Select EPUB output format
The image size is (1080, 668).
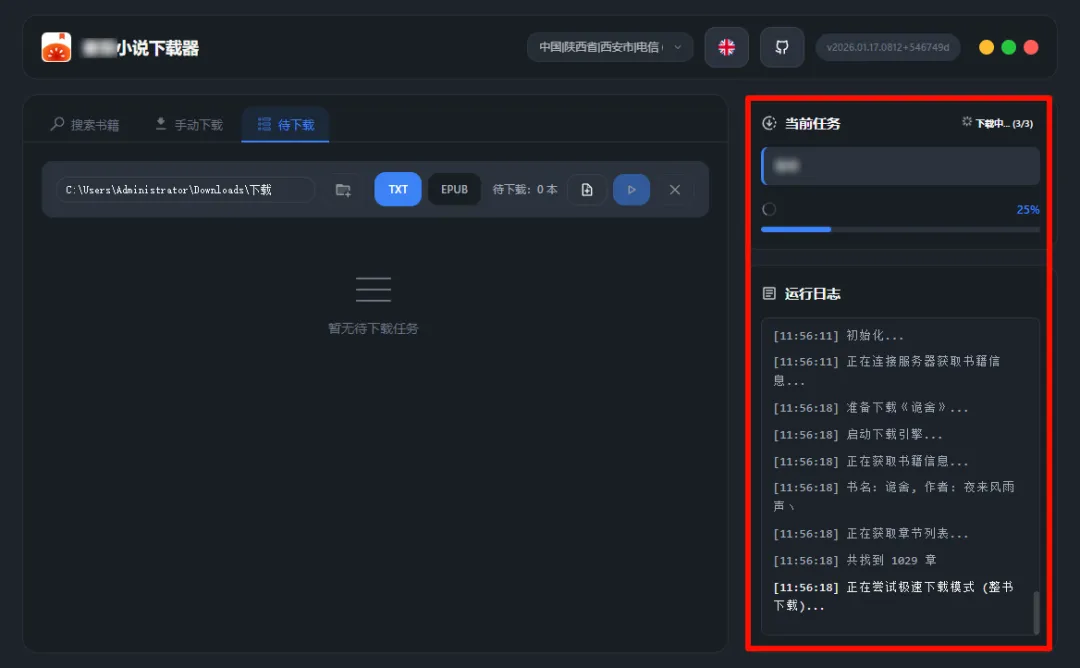click(455, 189)
